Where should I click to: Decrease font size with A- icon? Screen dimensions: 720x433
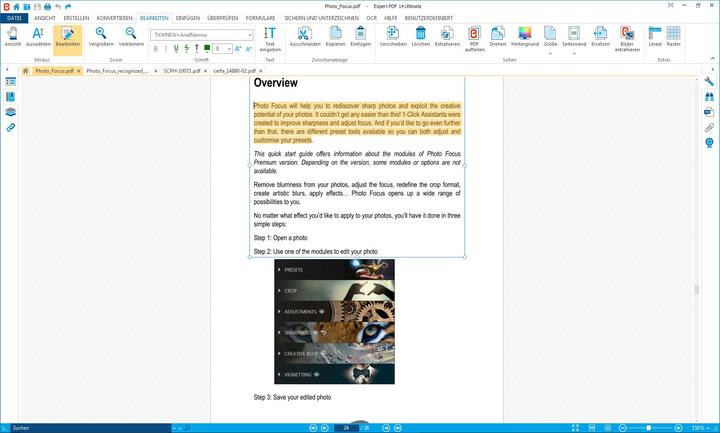[249, 49]
